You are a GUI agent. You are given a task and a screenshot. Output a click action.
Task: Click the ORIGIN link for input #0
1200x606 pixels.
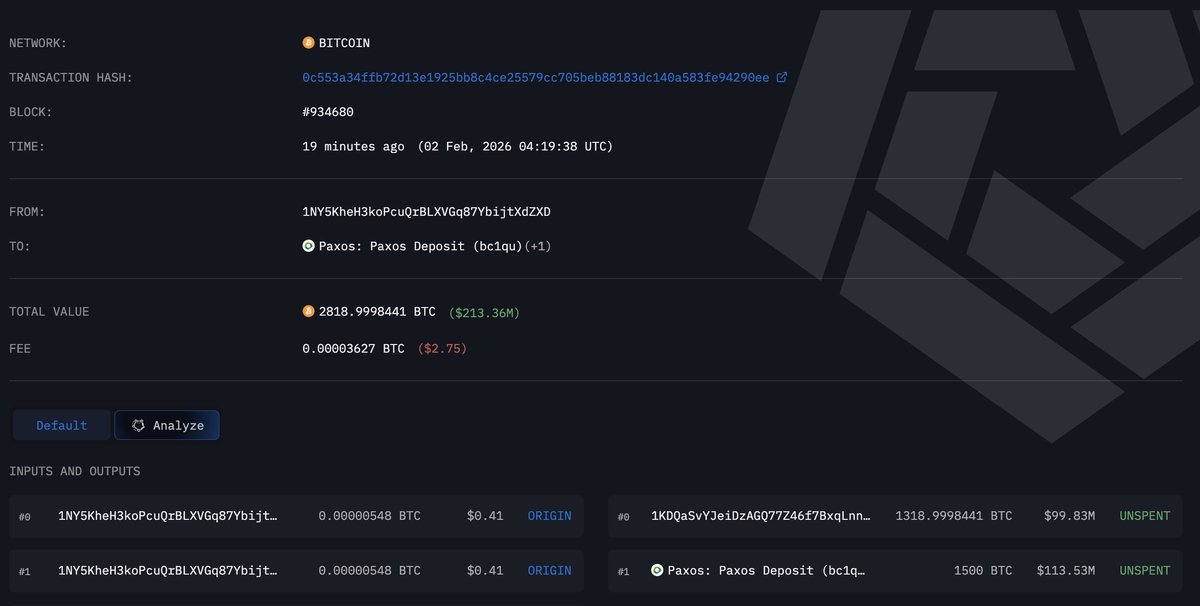coord(549,516)
